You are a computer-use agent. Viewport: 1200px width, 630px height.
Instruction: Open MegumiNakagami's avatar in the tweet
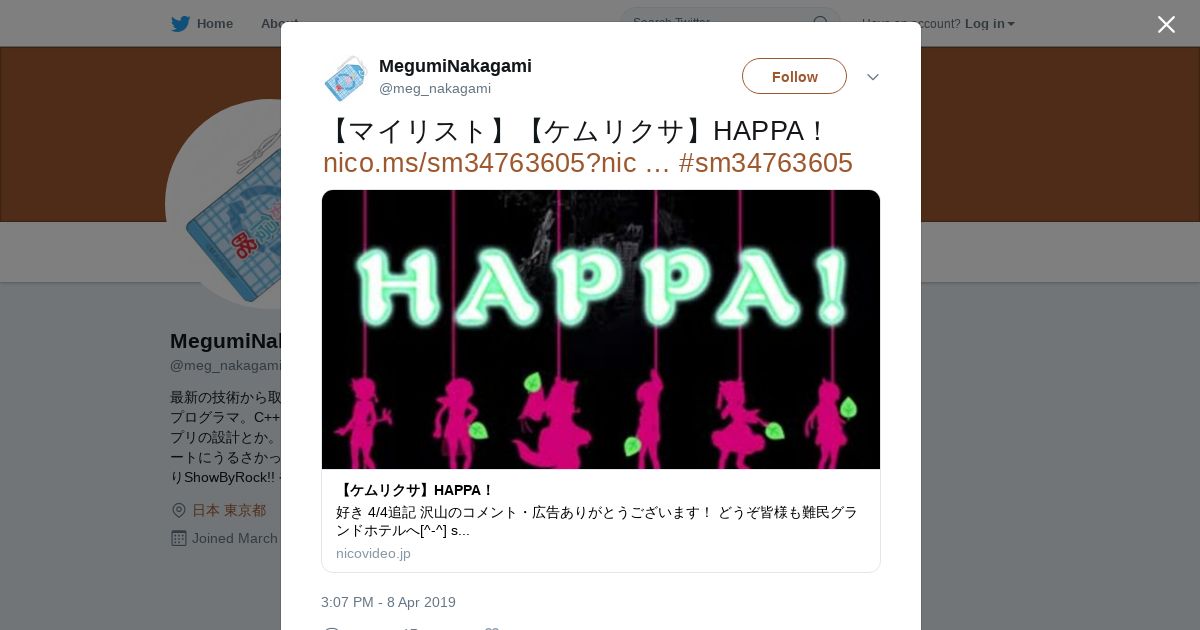tap(346, 78)
